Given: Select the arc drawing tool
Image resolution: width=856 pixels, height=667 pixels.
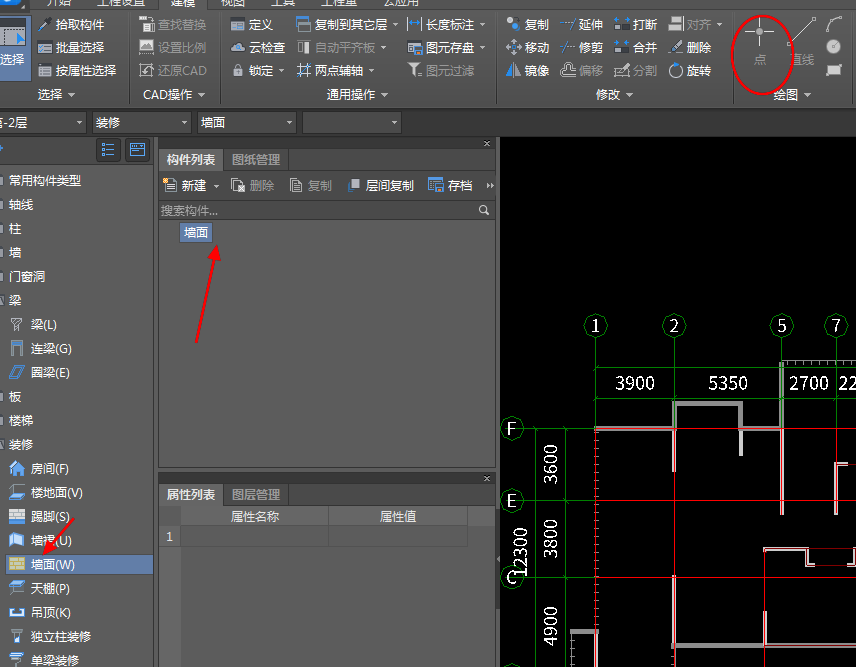Looking at the screenshot, I should click(x=834, y=24).
